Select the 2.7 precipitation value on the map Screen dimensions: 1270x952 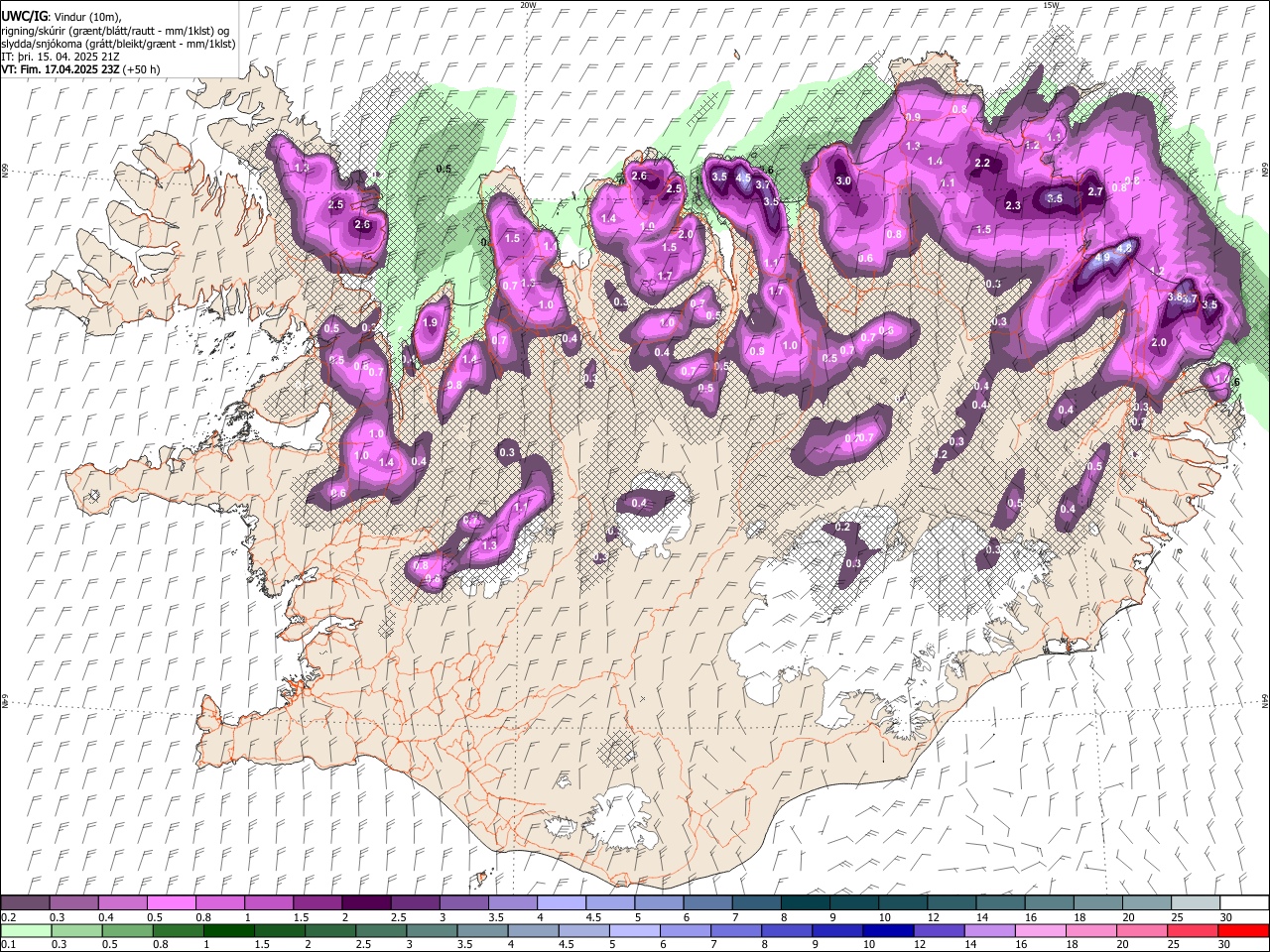pyautogui.click(x=1096, y=191)
